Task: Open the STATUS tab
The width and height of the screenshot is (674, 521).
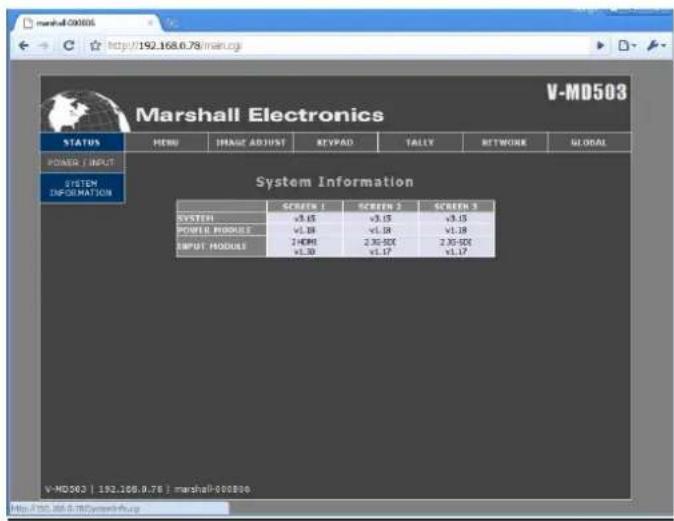Action: tap(82, 142)
